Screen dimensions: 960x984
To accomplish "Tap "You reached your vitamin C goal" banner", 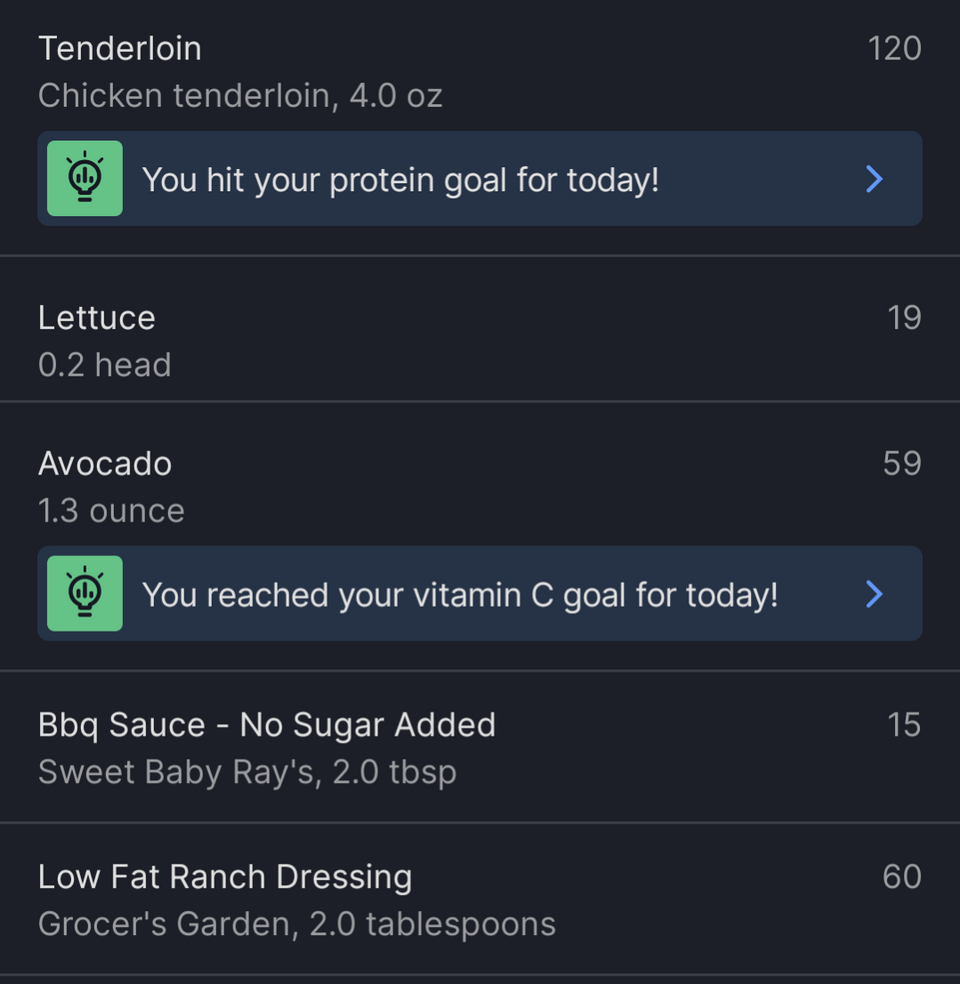I will click(x=480, y=594).
